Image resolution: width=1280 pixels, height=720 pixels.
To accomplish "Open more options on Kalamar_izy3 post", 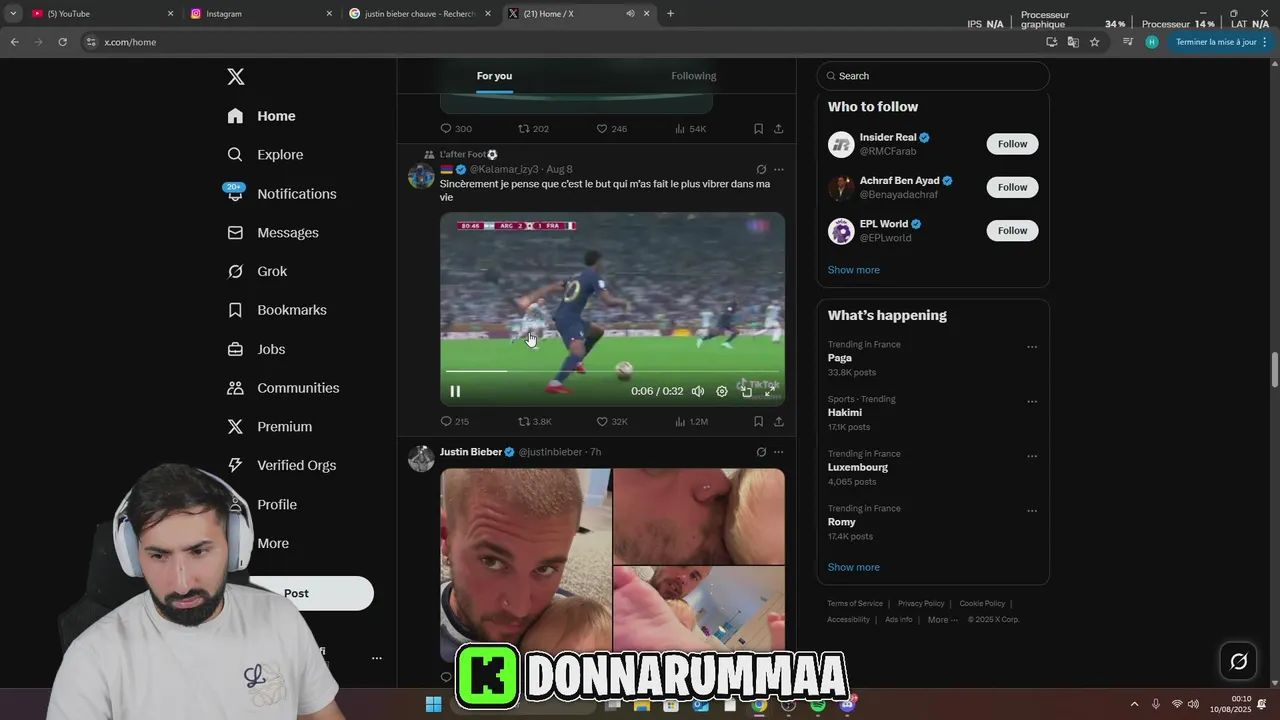I will coord(779,170).
